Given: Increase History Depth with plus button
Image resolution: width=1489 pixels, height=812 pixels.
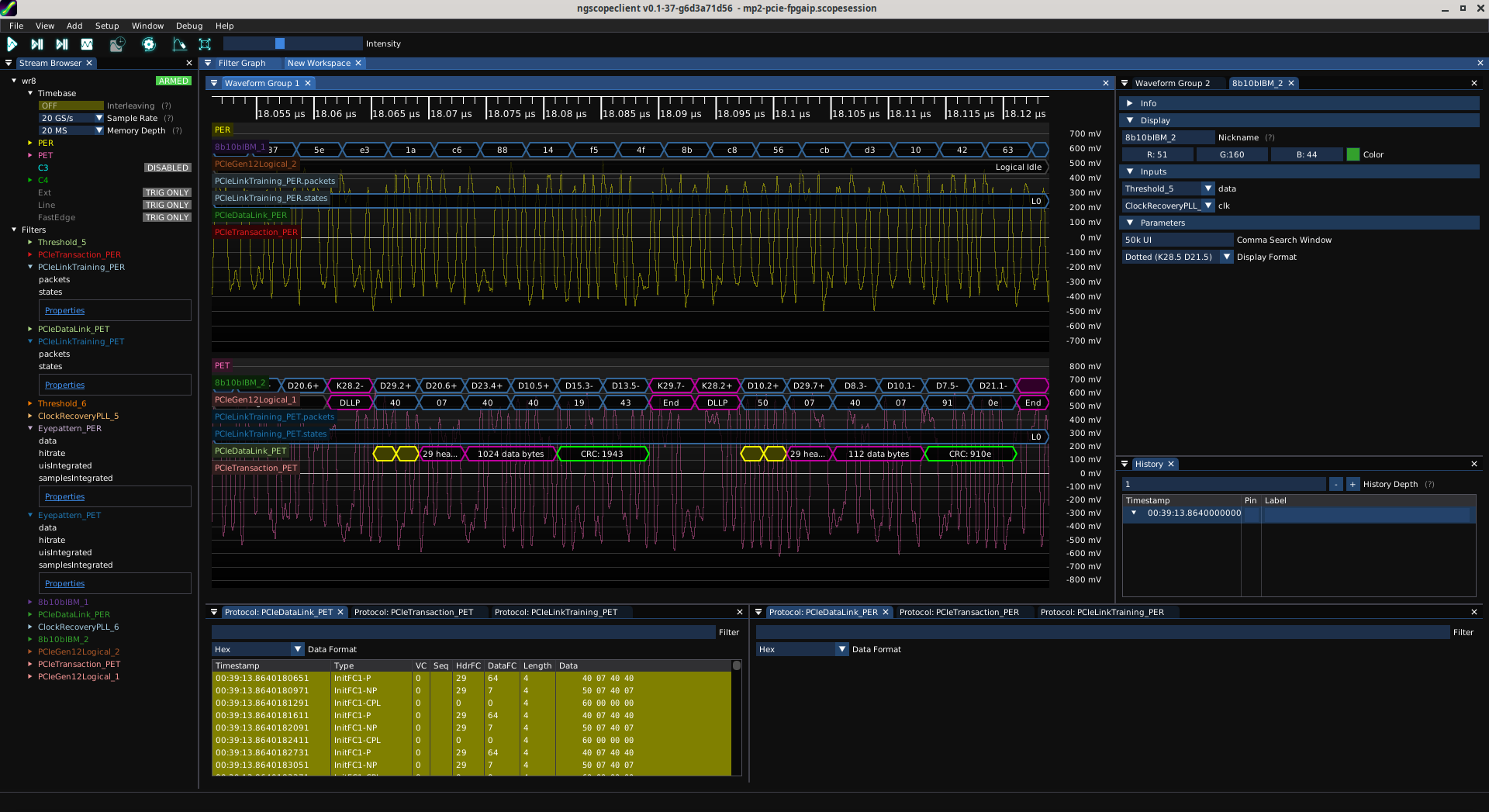Looking at the screenshot, I should 1353,484.
